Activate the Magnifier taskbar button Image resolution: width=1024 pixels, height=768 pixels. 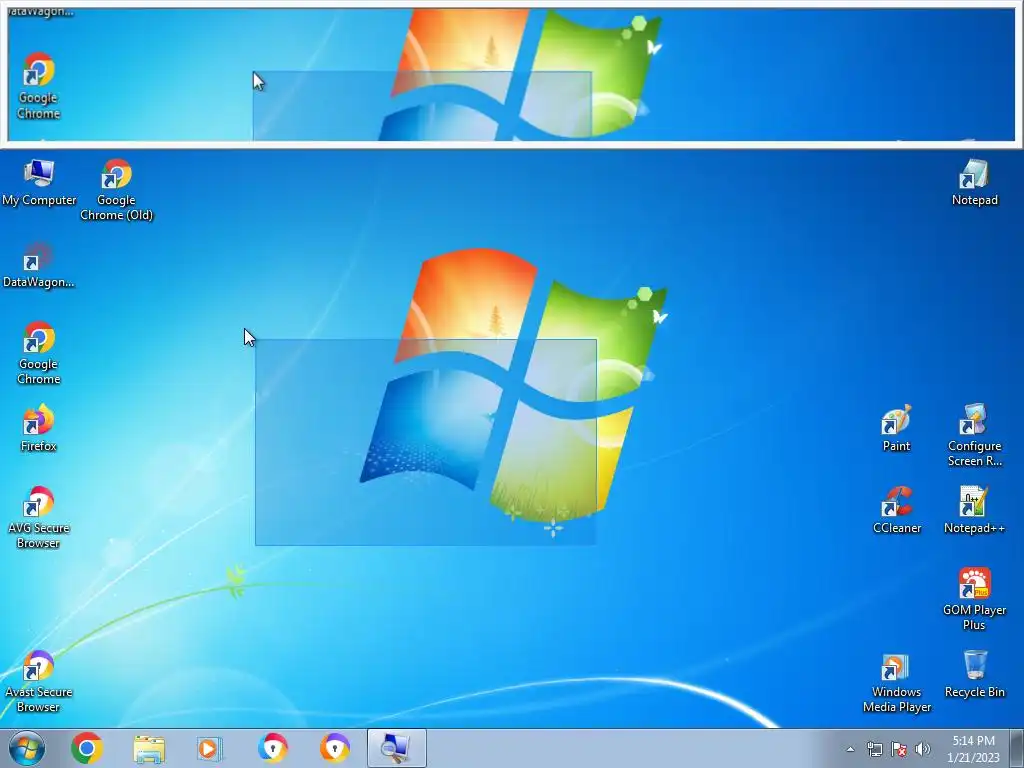point(396,748)
